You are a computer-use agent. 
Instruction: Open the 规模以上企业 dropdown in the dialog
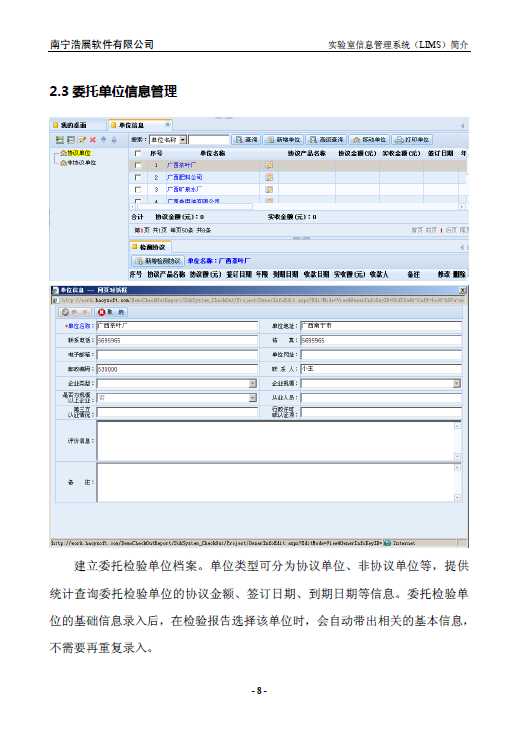coord(252,398)
